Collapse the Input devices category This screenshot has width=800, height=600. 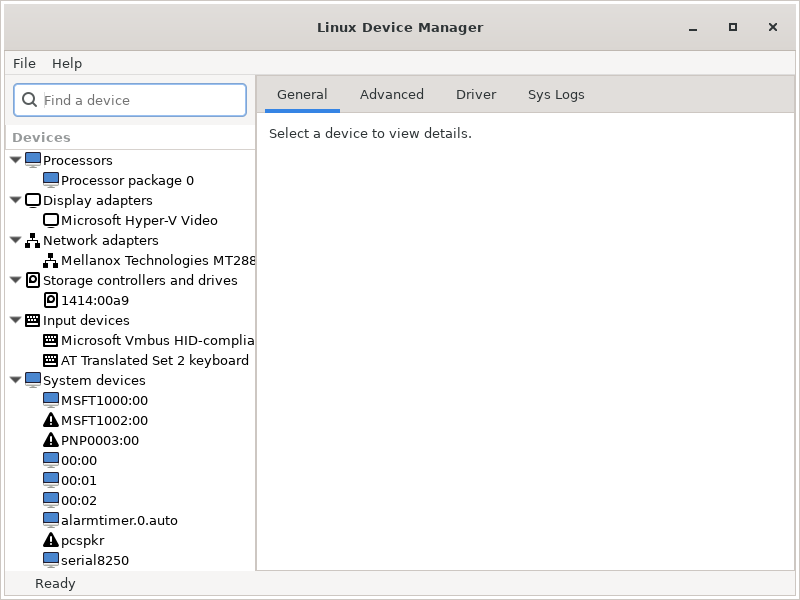click(x=16, y=320)
